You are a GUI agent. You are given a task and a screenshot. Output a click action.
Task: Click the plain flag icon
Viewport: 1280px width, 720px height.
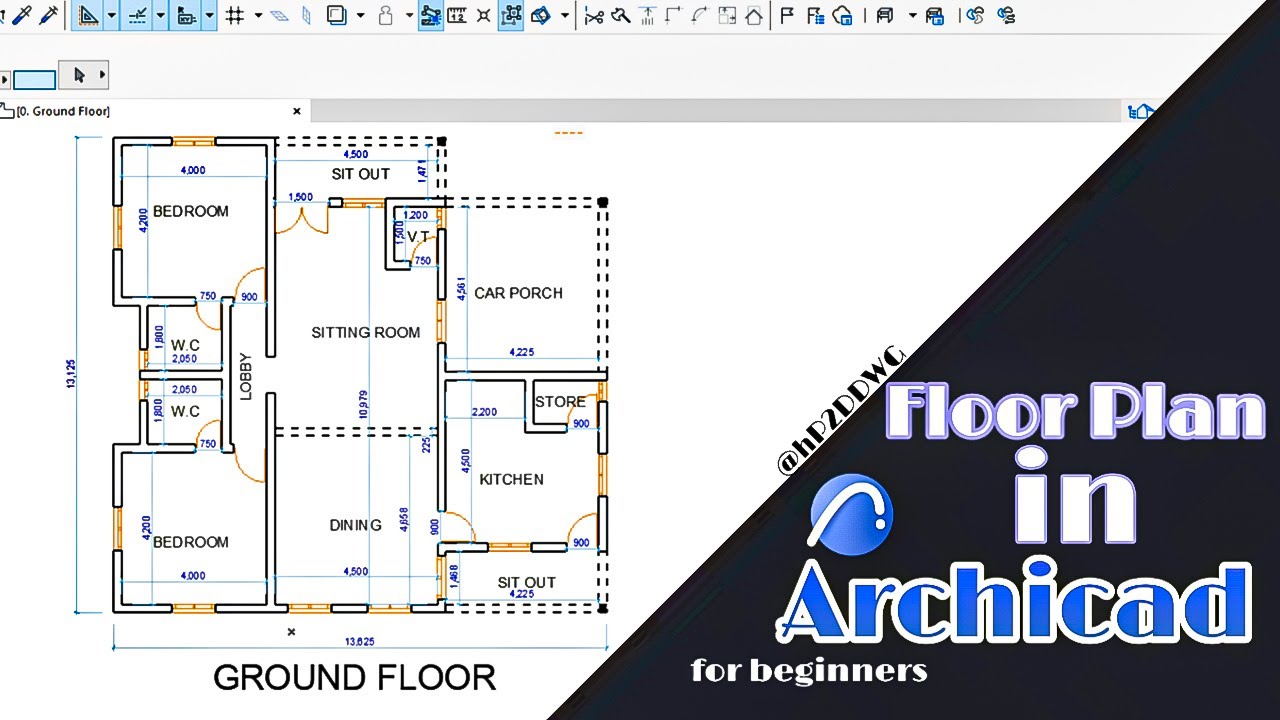click(x=788, y=15)
